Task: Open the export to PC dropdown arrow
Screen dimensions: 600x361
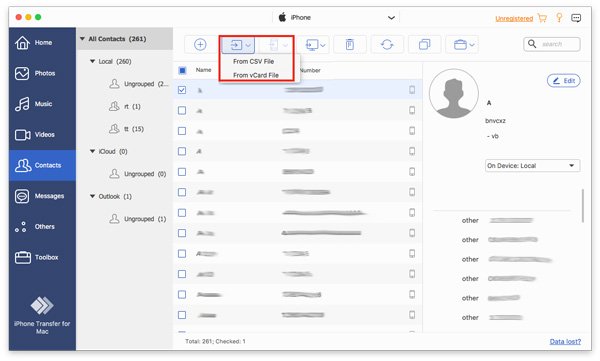Action: point(323,45)
